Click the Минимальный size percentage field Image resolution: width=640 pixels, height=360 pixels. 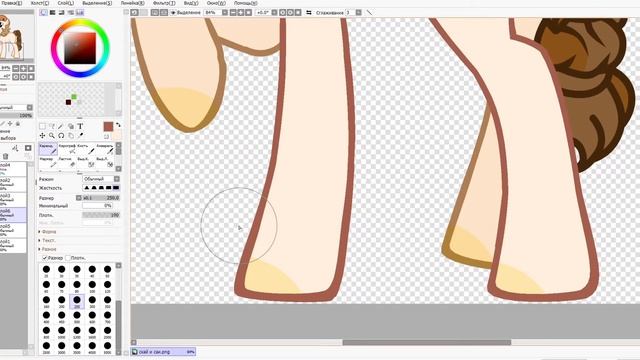coord(97,206)
